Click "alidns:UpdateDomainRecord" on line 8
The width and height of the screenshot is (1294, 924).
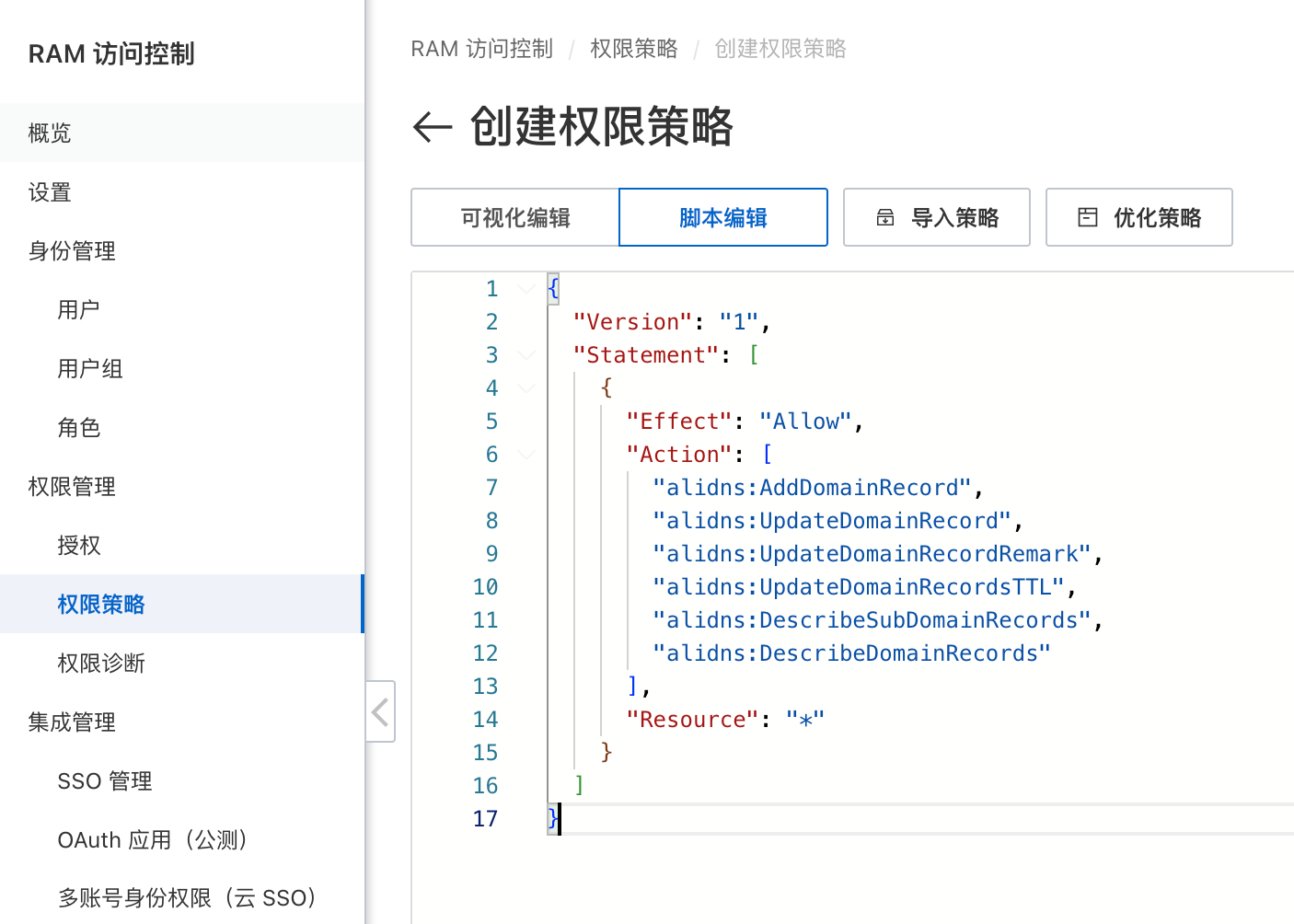click(833, 521)
